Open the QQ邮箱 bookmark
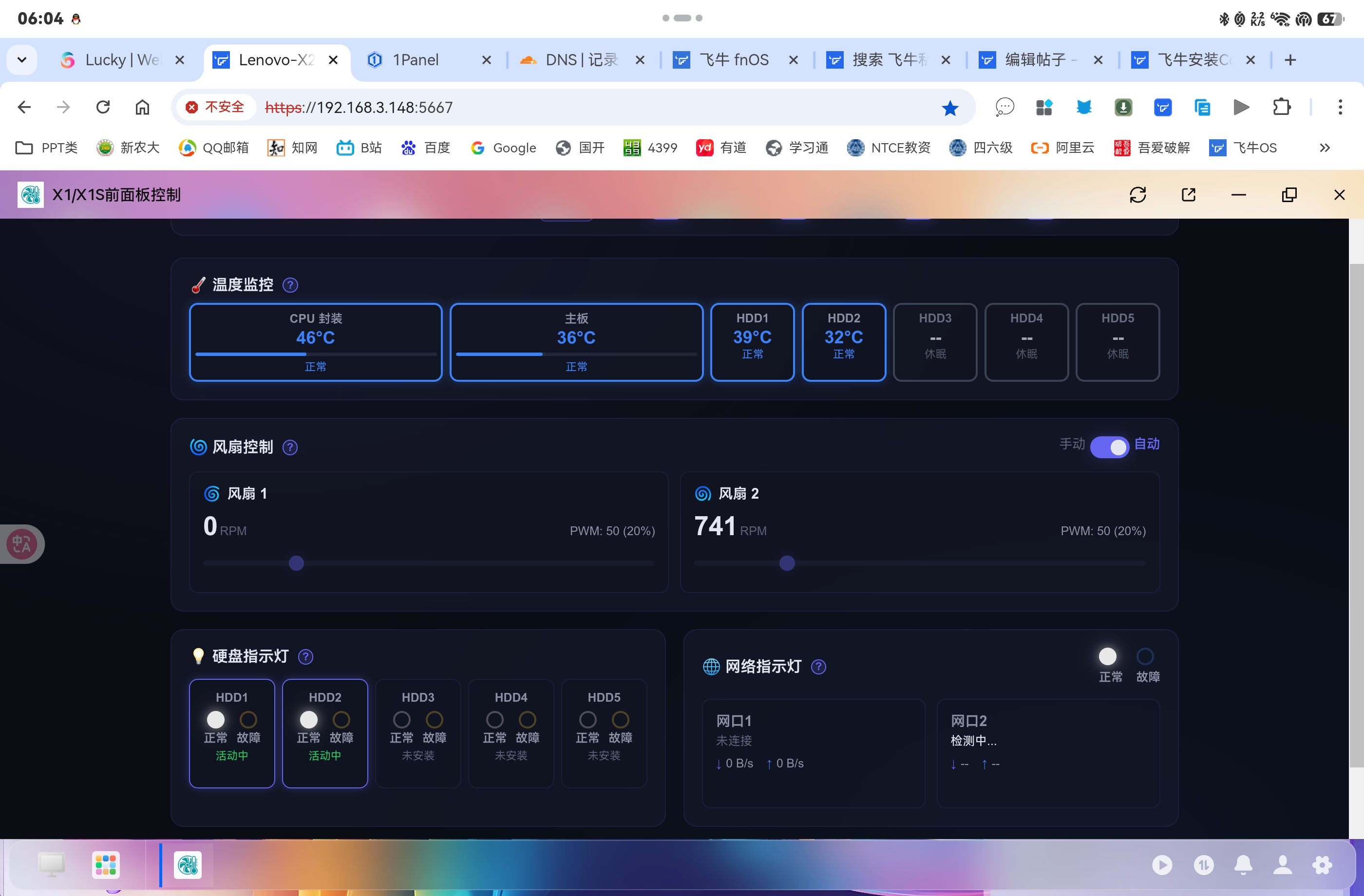This screenshot has width=1364, height=896. [214, 148]
